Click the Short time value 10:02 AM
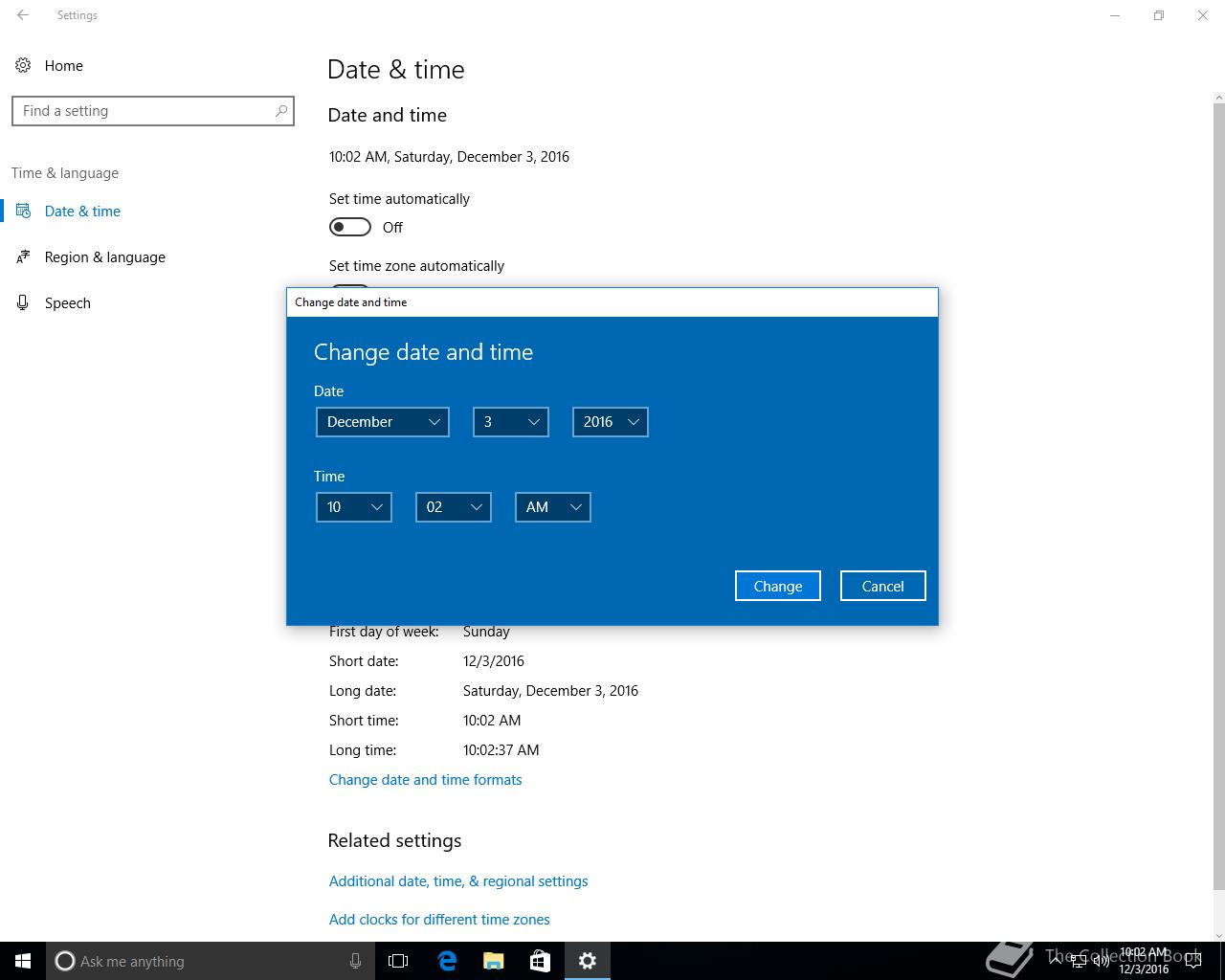 492,720
